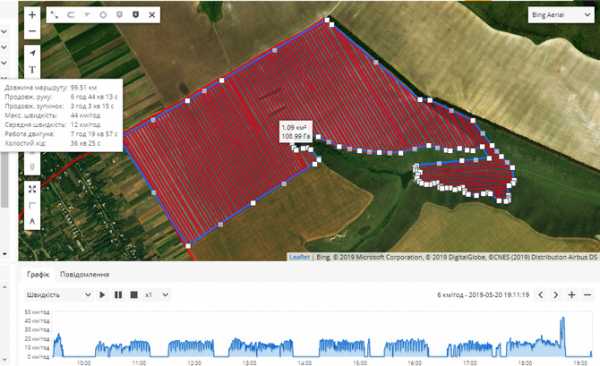The image size is (600, 366).
Task: Stop the track playback
Action: pos(134,295)
